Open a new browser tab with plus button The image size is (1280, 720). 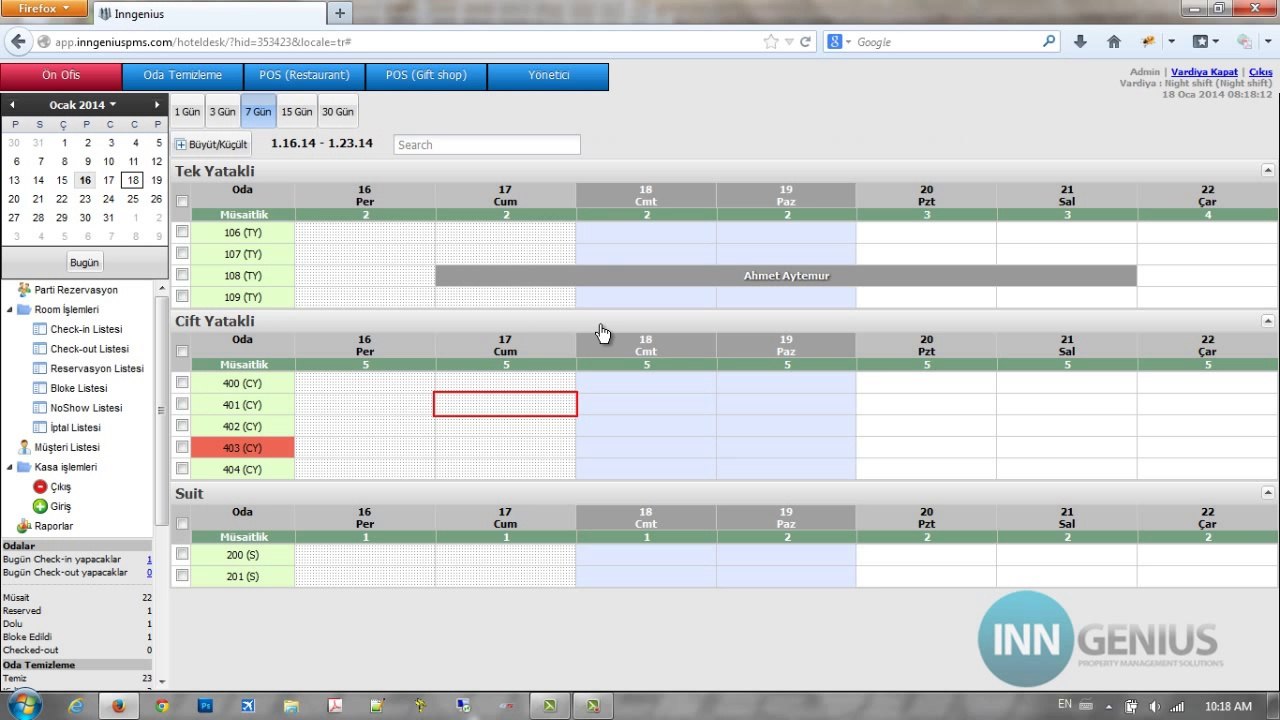coord(340,13)
